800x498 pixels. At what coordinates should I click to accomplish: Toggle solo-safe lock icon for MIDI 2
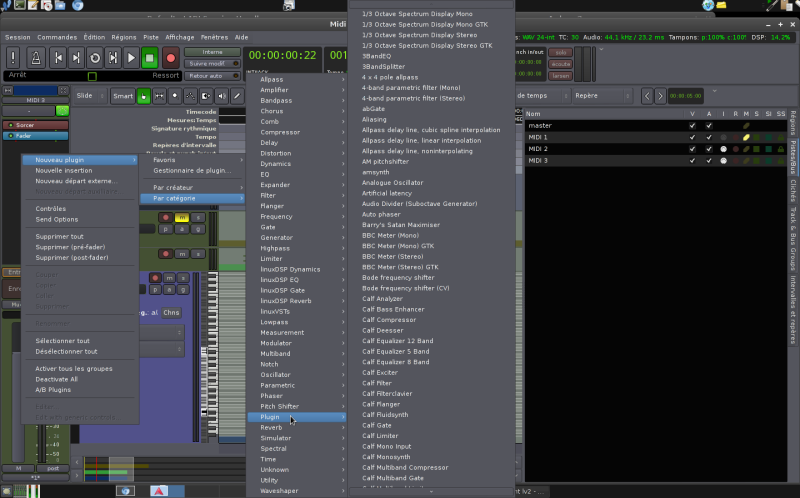pyautogui.click(x=781, y=149)
